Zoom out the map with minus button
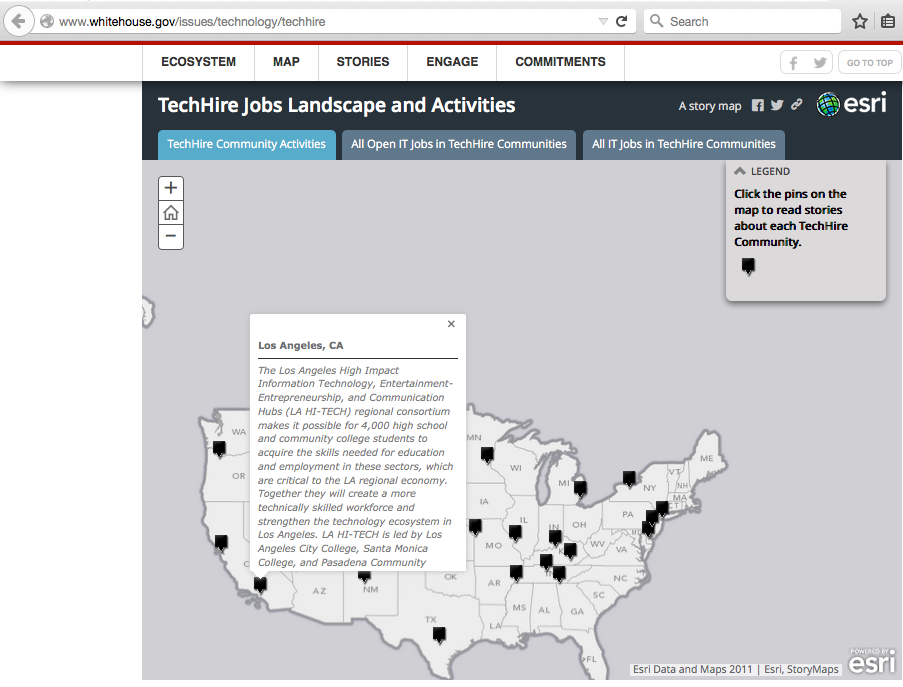 click(171, 236)
